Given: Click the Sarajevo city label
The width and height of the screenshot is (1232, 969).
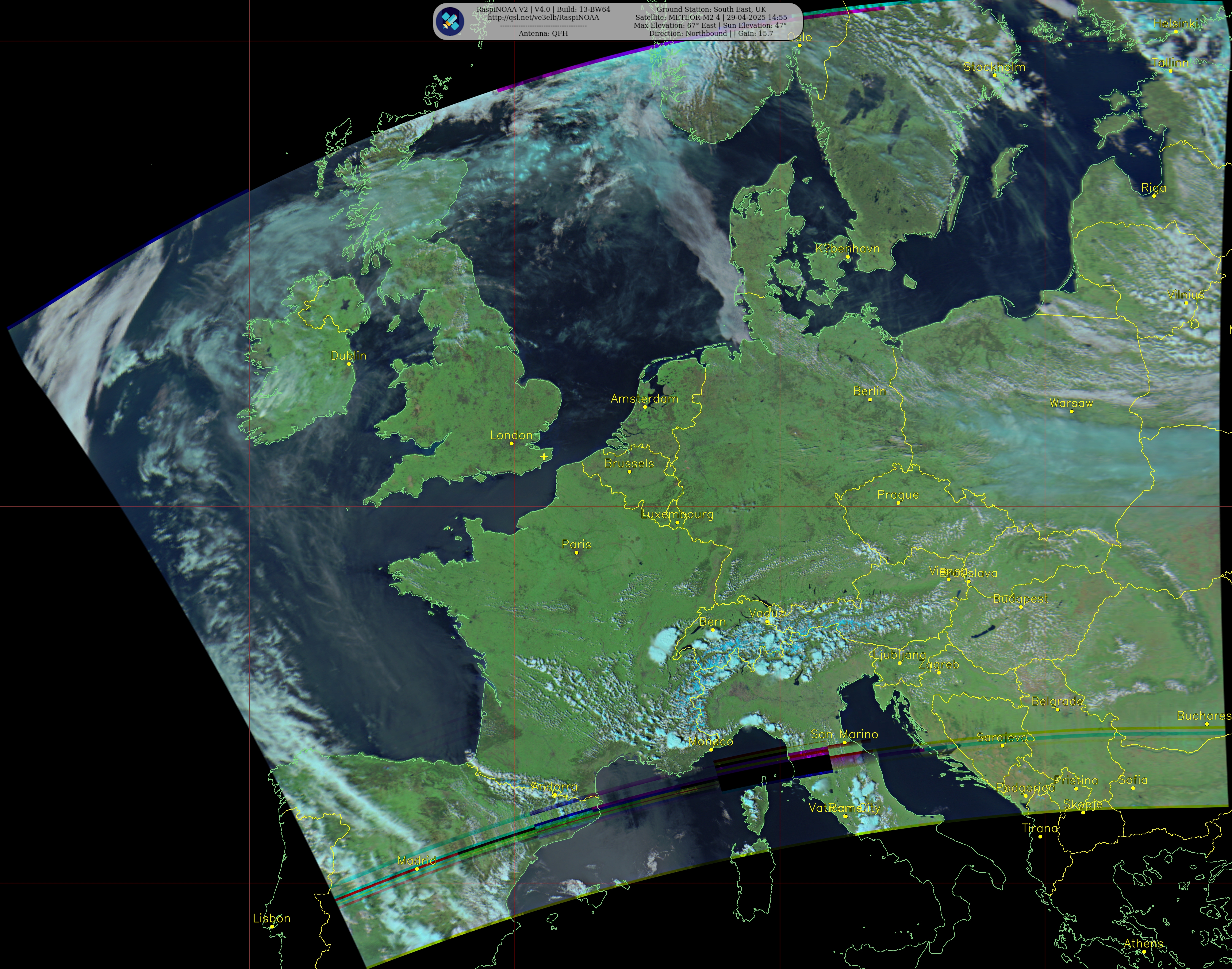Looking at the screenshot, I should point(1002,738).
